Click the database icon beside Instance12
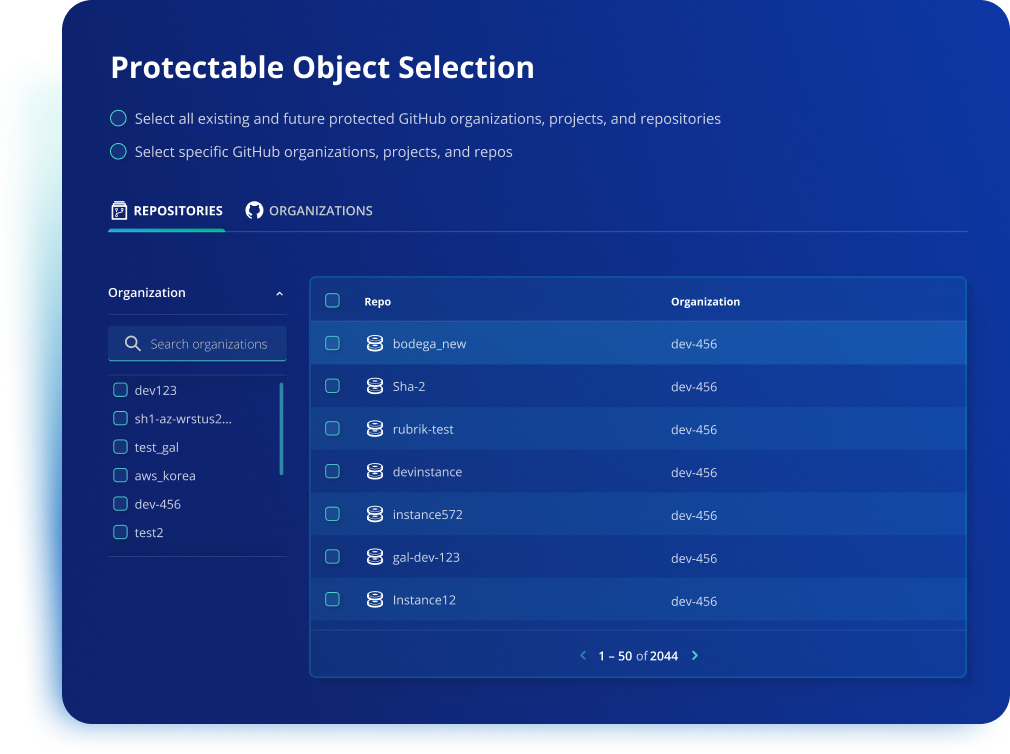The width and height of the screenshot is (1010, 754). pos(375,600)
